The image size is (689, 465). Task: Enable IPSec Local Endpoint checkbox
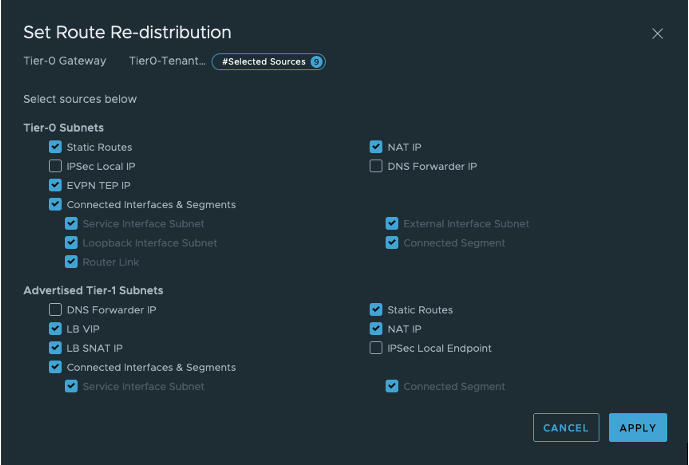point(376,348)
